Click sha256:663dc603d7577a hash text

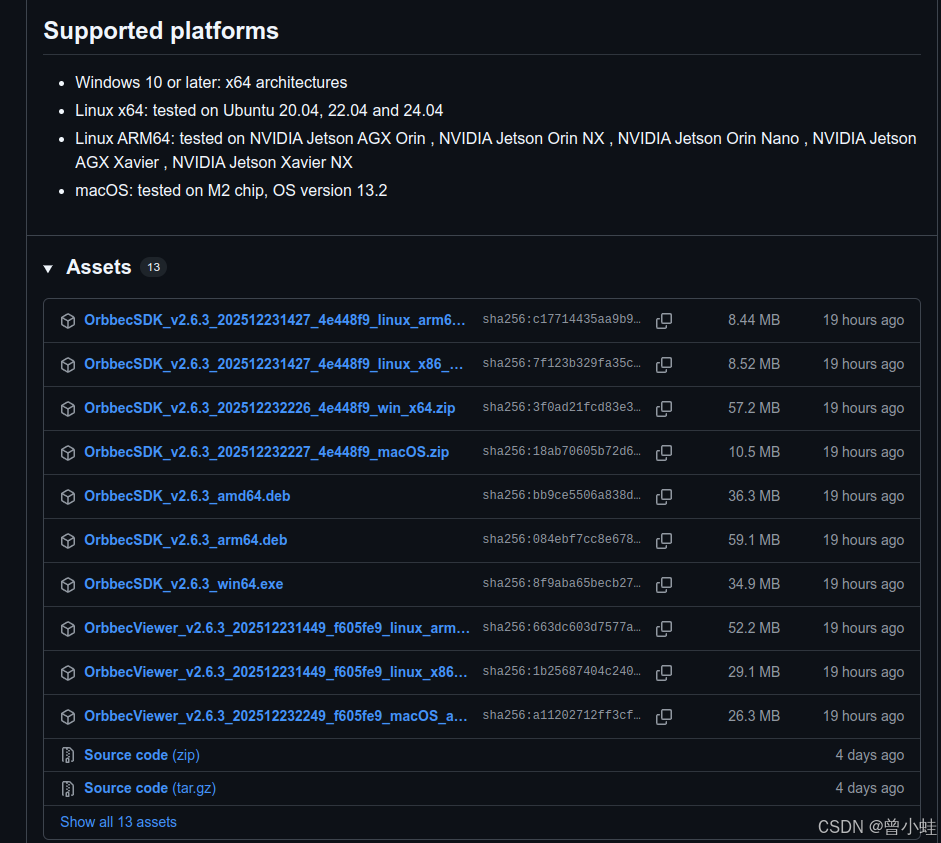[x=562, y=627]
